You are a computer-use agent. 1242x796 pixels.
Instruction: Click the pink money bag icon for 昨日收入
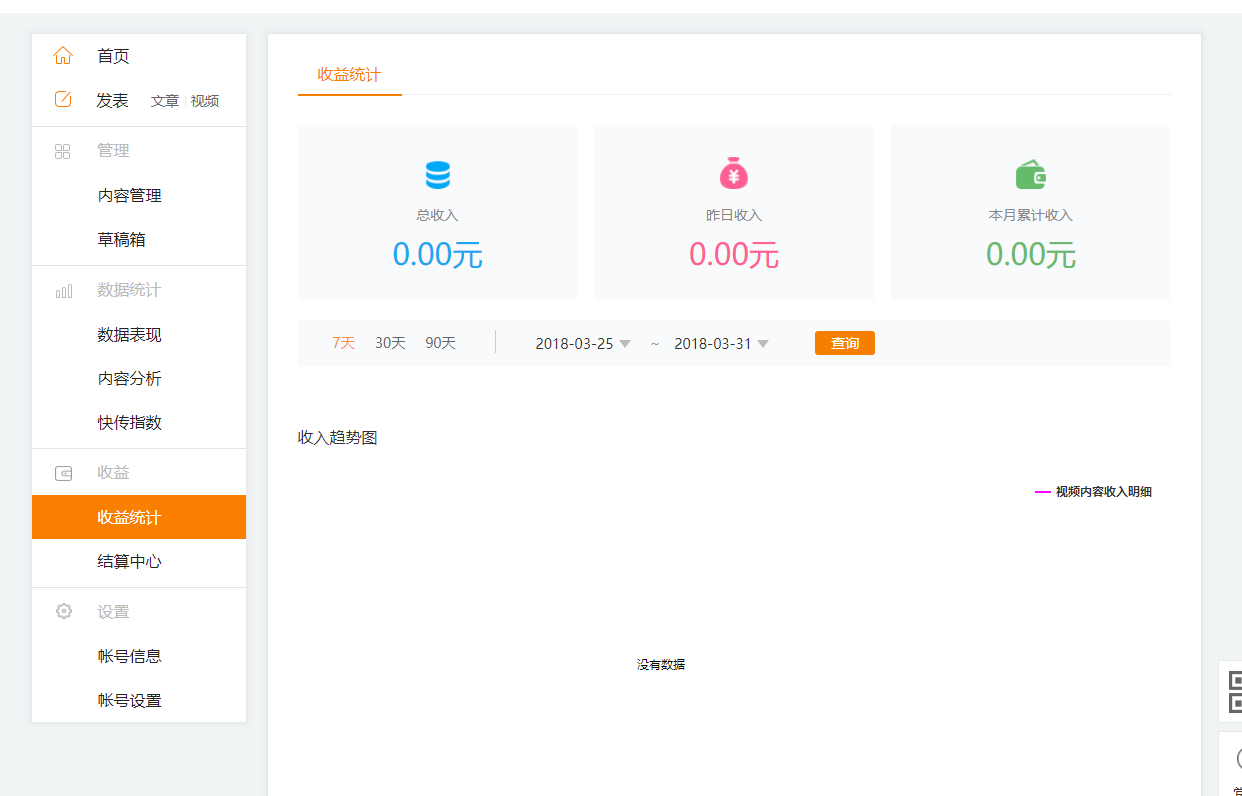733,174
